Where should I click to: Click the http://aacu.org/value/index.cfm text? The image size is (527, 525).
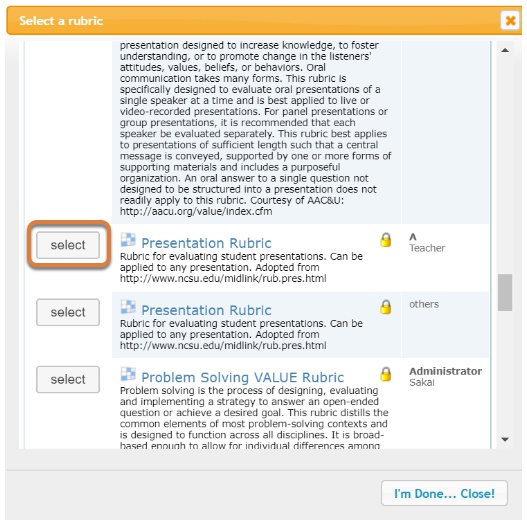196,211
